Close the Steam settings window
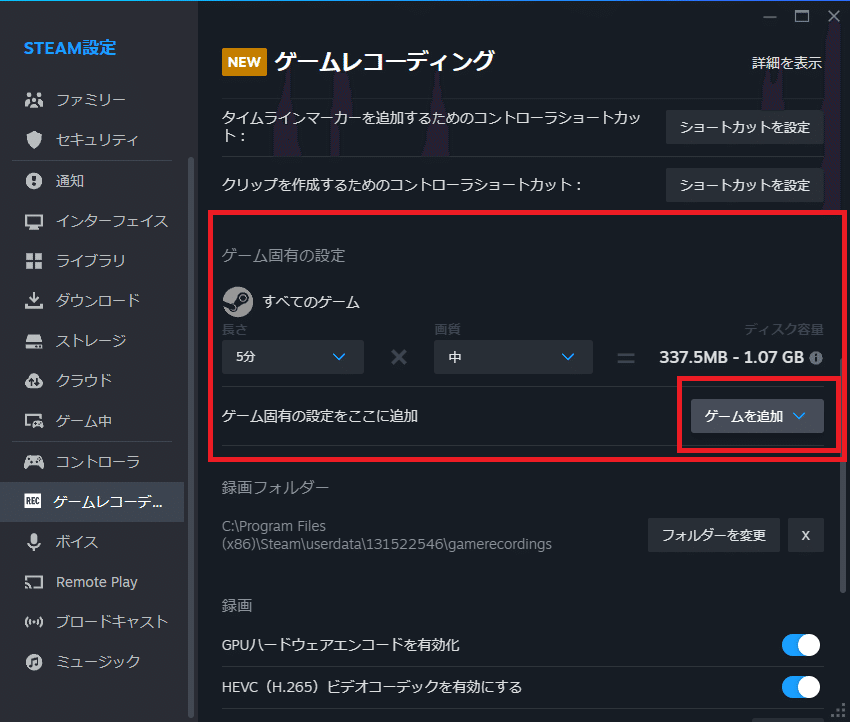The image size is (850, 722). point(834,17)
